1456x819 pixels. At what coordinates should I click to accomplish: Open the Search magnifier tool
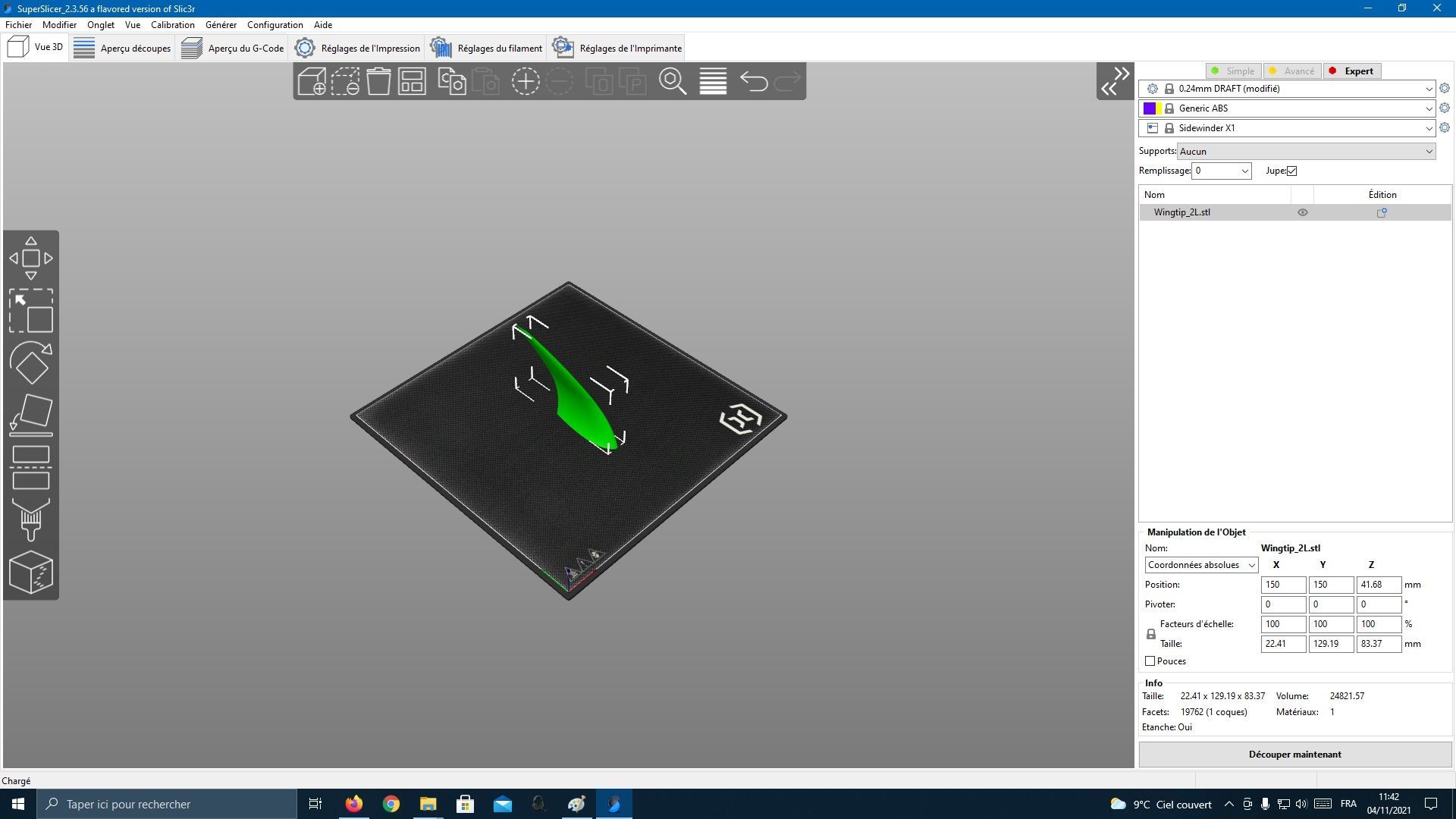pyautogui.click(x=672, y=81)
